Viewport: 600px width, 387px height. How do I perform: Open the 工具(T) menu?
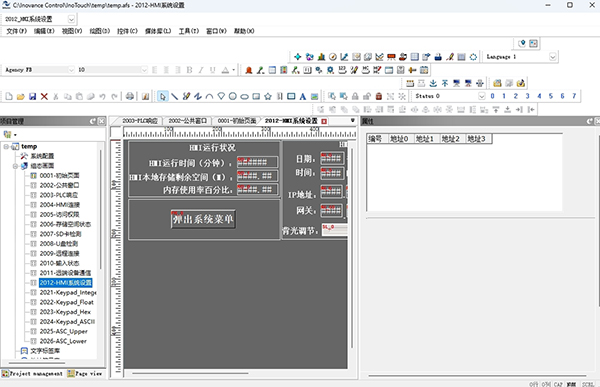189,31
